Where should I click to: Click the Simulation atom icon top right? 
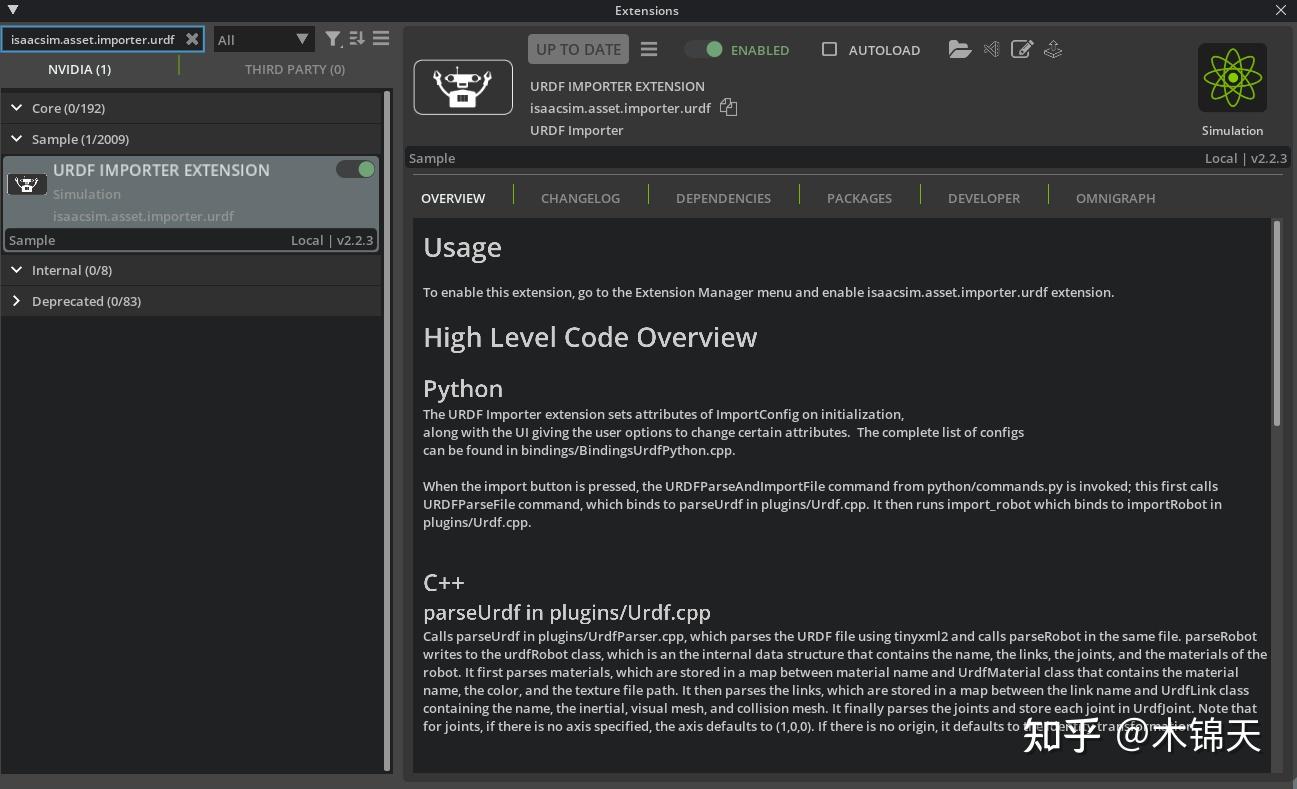[x=1232, y=77]
